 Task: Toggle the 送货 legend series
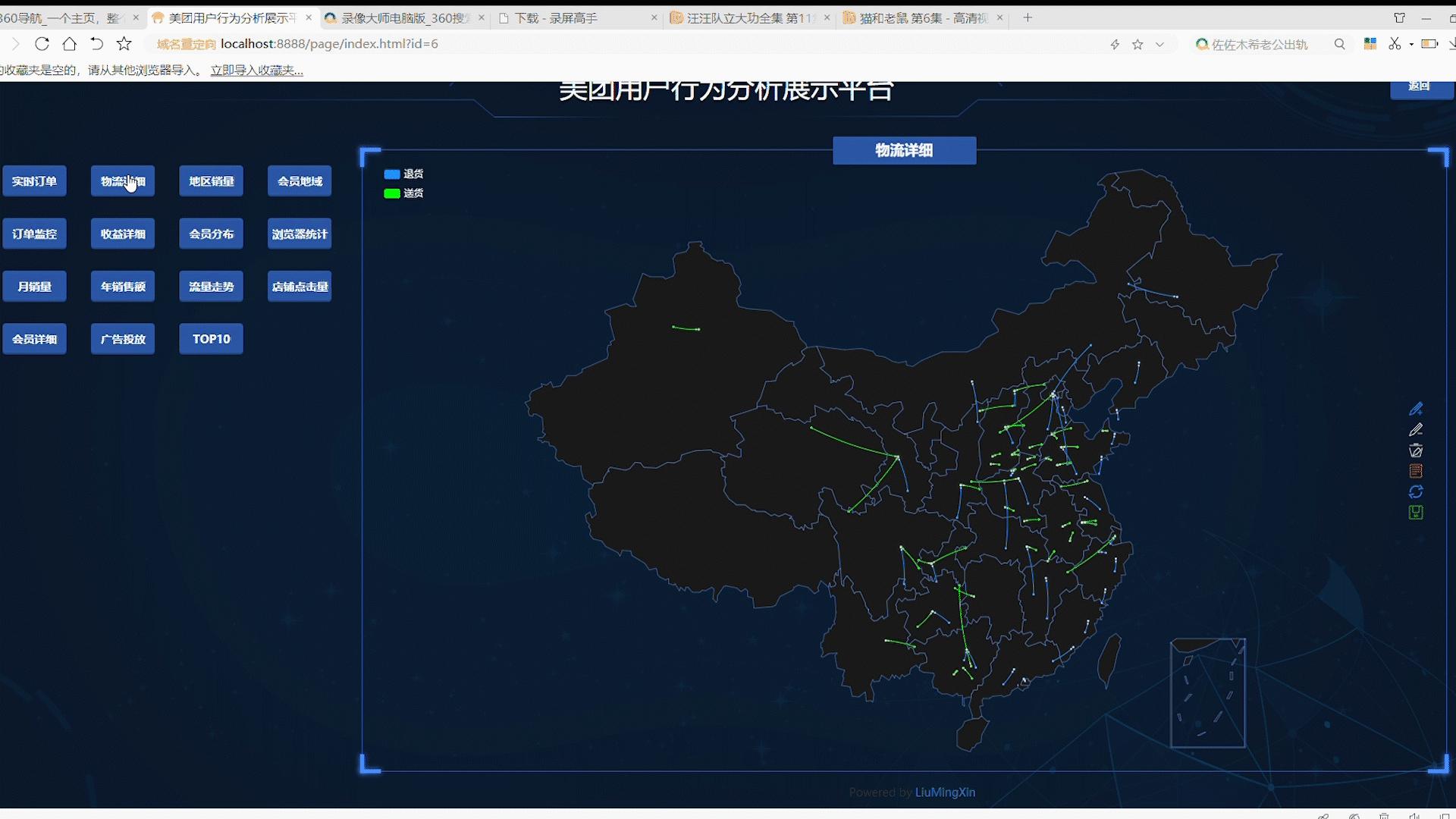403,193
